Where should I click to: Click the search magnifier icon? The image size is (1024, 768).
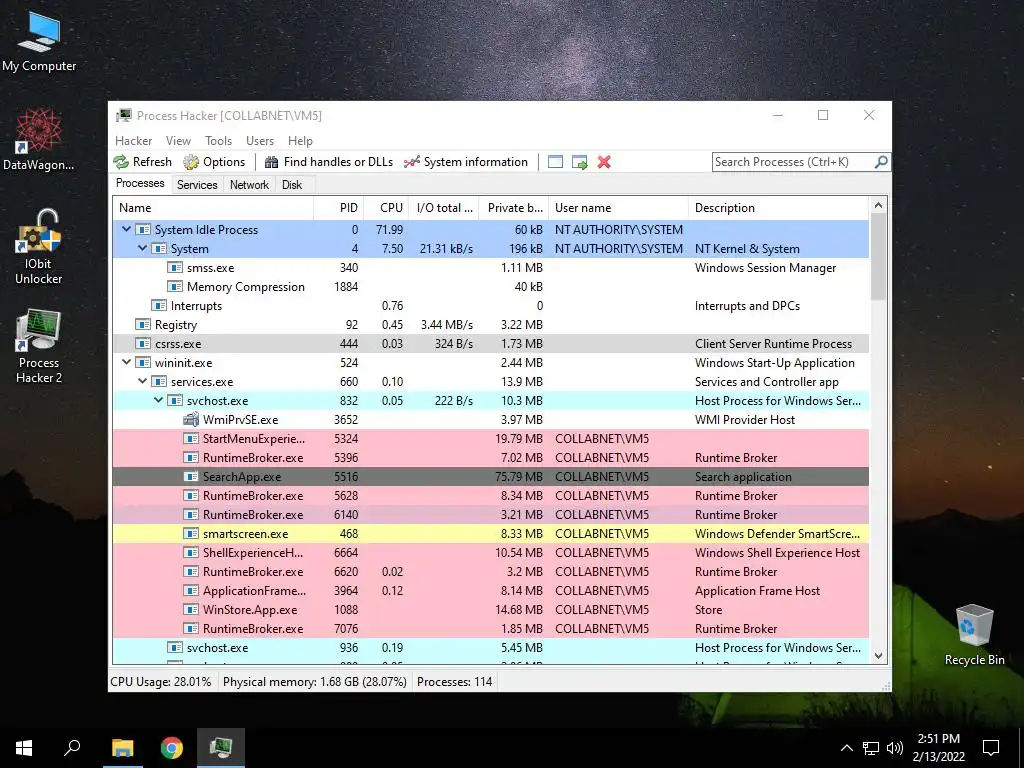(x=881, y=161)
